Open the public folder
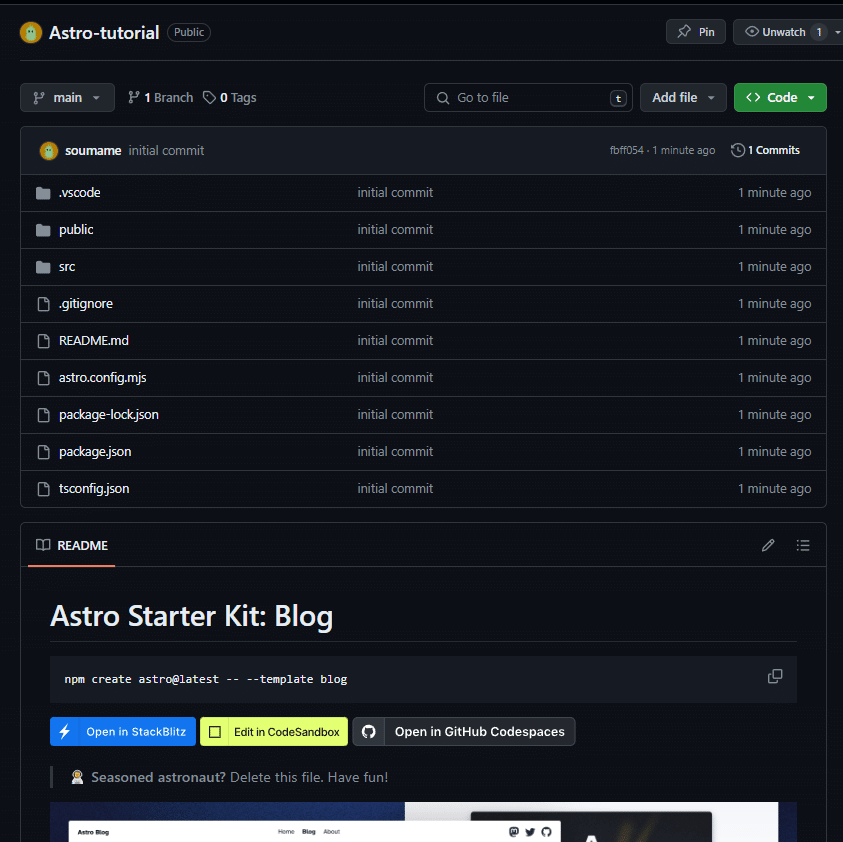The height and width of the screenshot is (842, 843). click(76, 230)
